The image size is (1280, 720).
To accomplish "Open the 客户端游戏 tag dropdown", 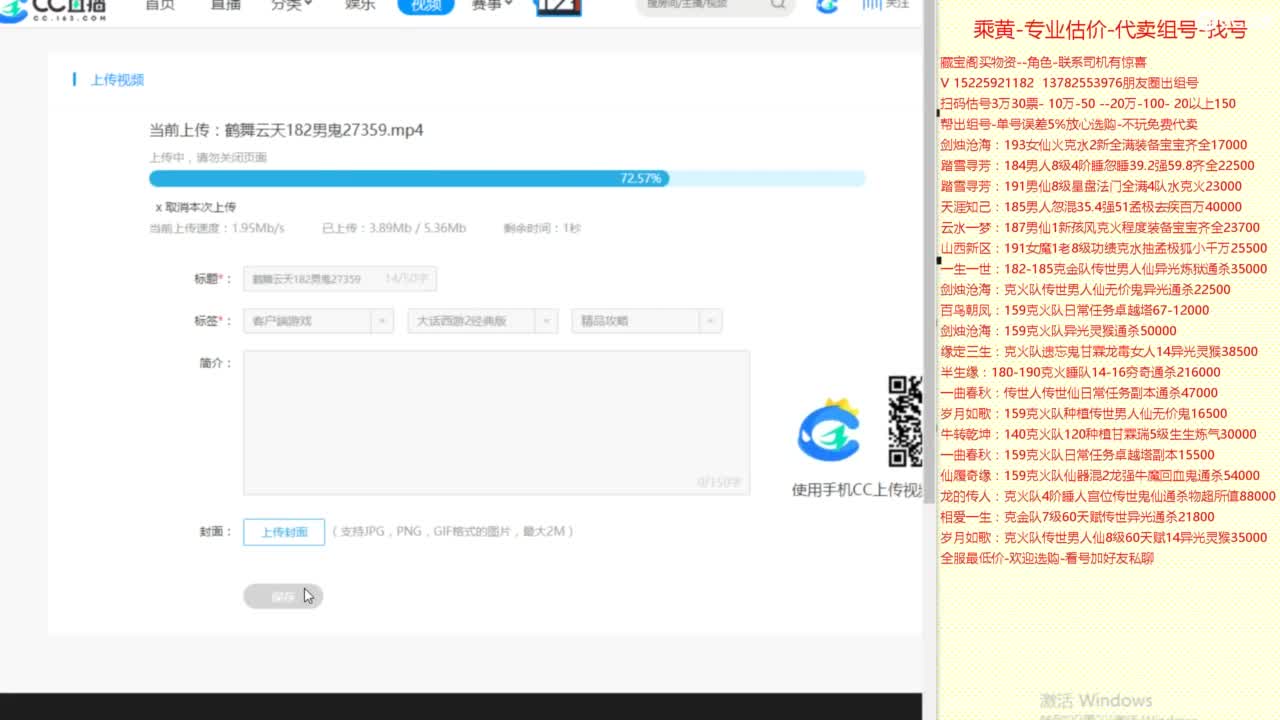I will [318, 321].
